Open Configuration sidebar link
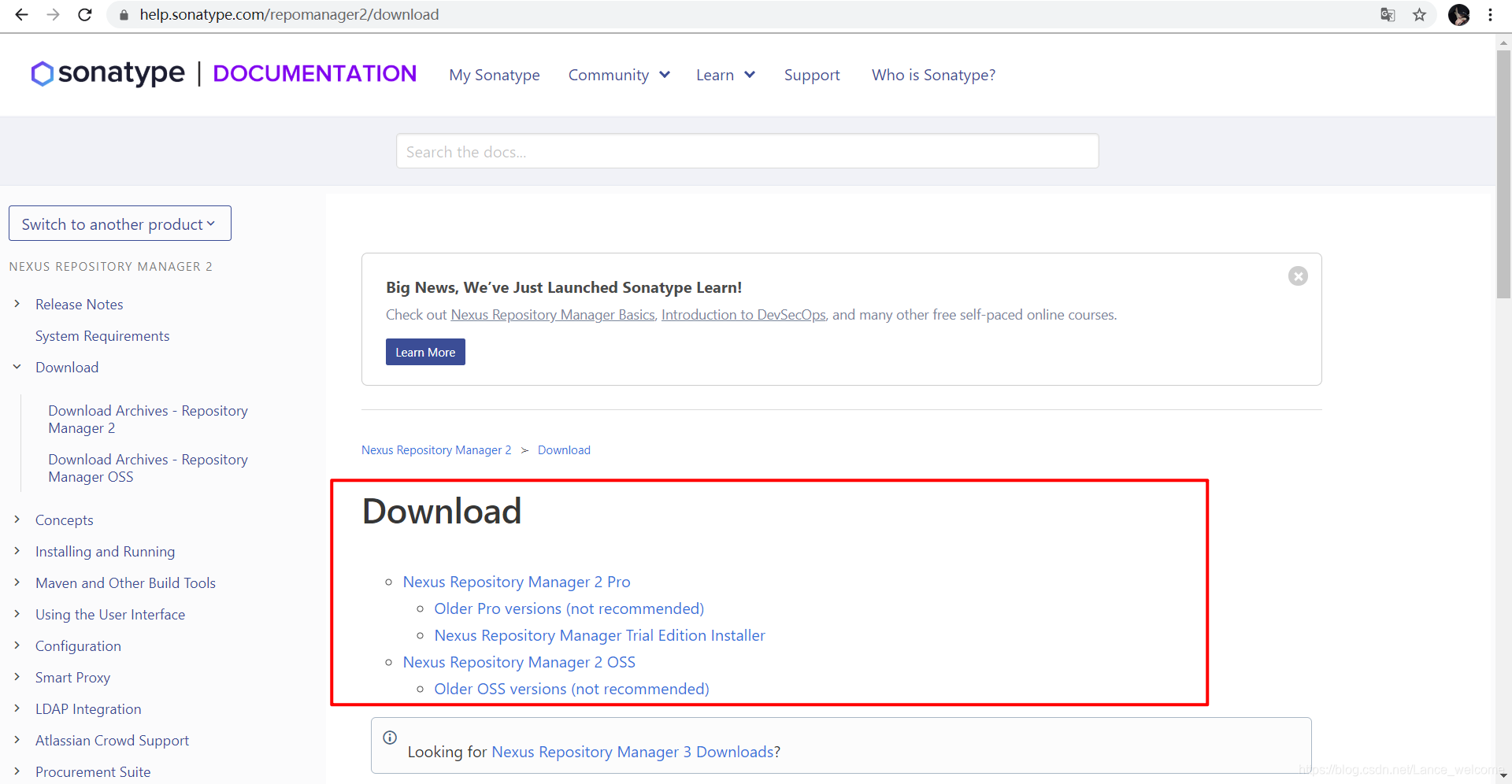This screenshot has width=1512, height=784. coord(79,646)
